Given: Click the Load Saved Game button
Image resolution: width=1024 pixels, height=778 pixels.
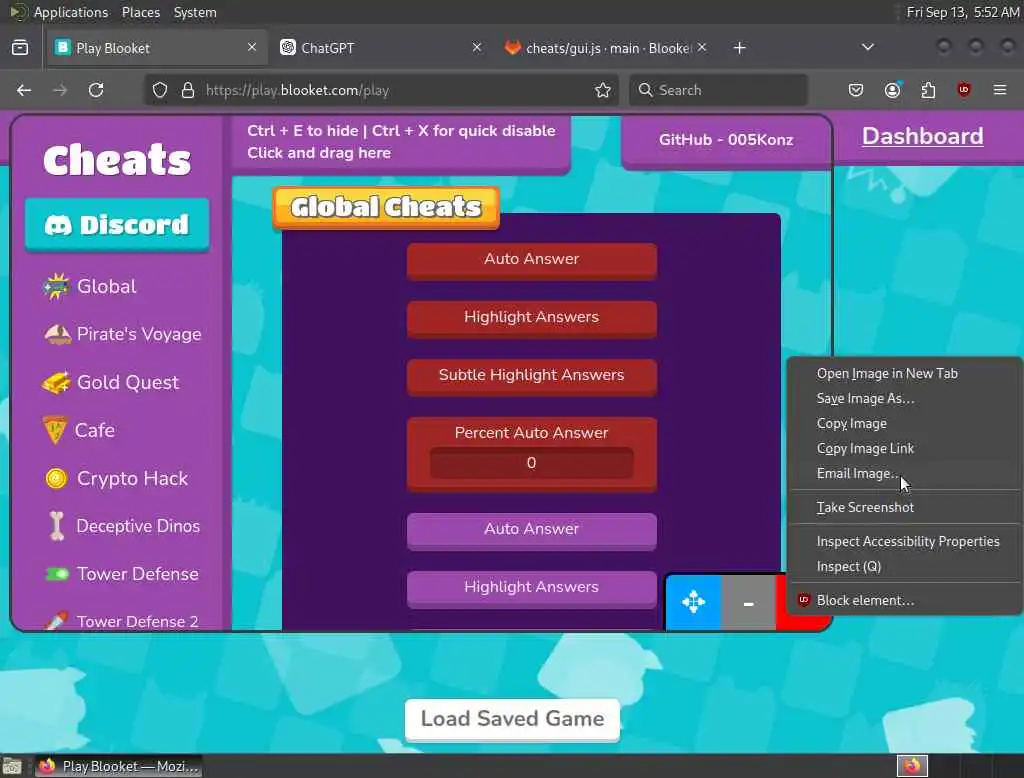Looking at the screenshot, I should 512,720.
